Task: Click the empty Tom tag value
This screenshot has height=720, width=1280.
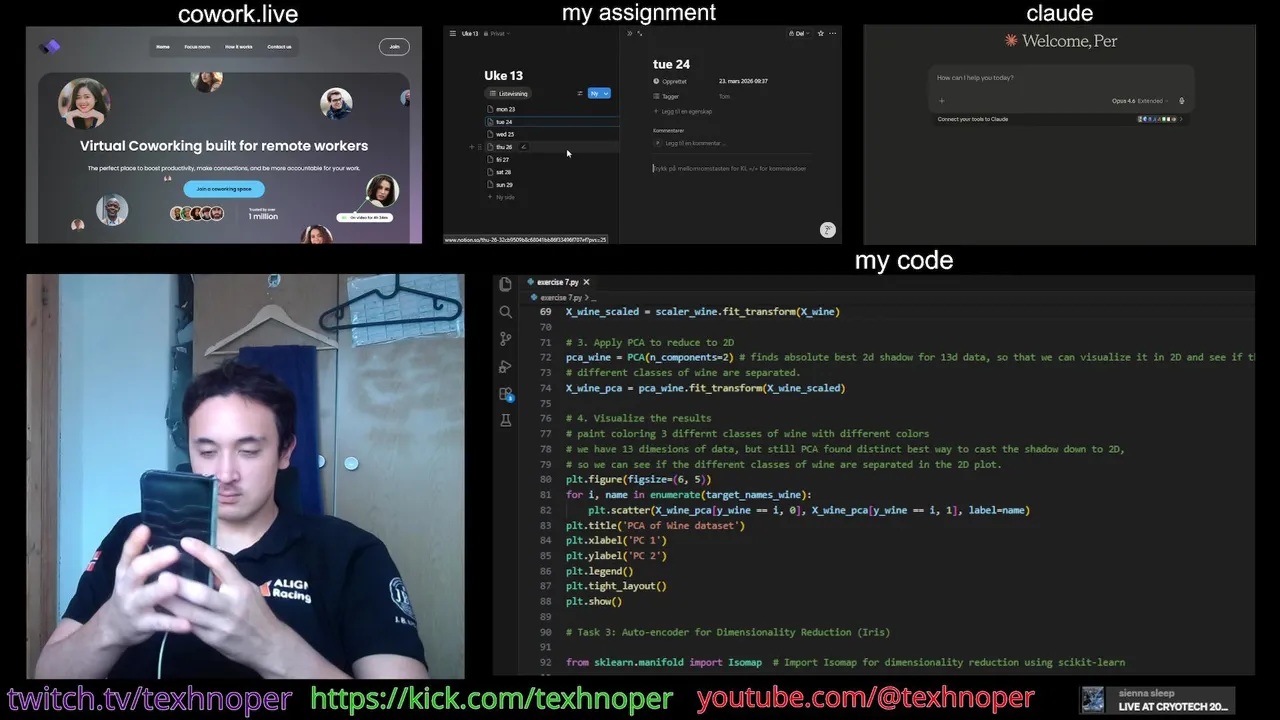Action: pyautogui.click(x=724, y=96)
